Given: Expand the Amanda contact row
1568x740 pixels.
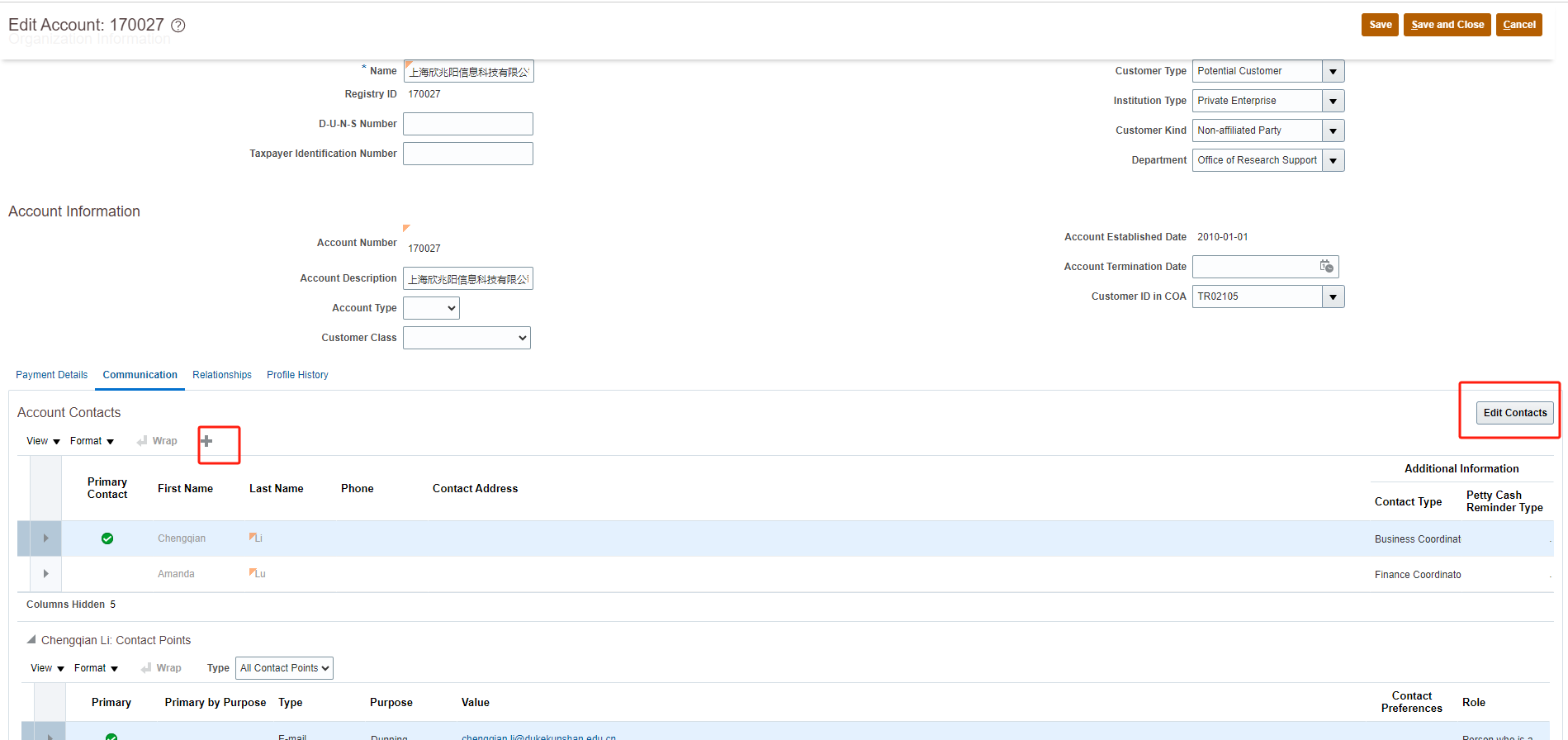Looking at the screenshot, I should (45, 574).
